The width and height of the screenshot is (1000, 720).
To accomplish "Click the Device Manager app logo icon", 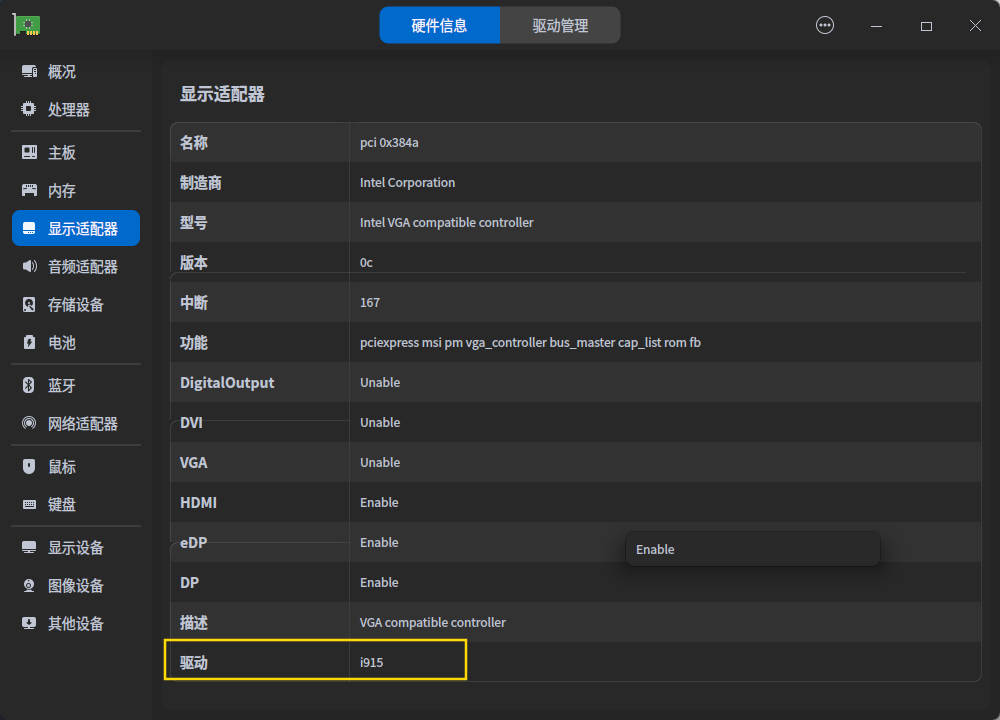I will (26, 25).
